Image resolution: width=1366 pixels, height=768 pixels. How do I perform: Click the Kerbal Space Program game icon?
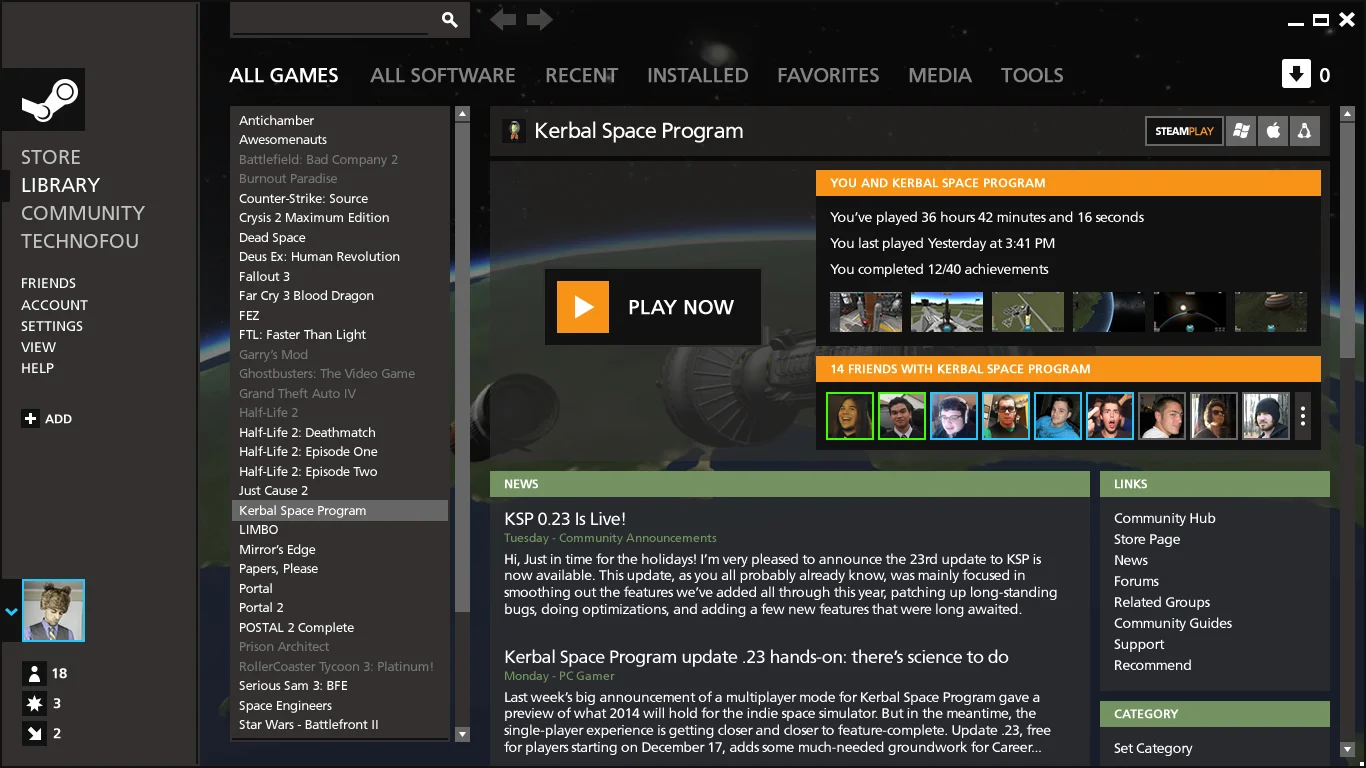pos(514,131)
